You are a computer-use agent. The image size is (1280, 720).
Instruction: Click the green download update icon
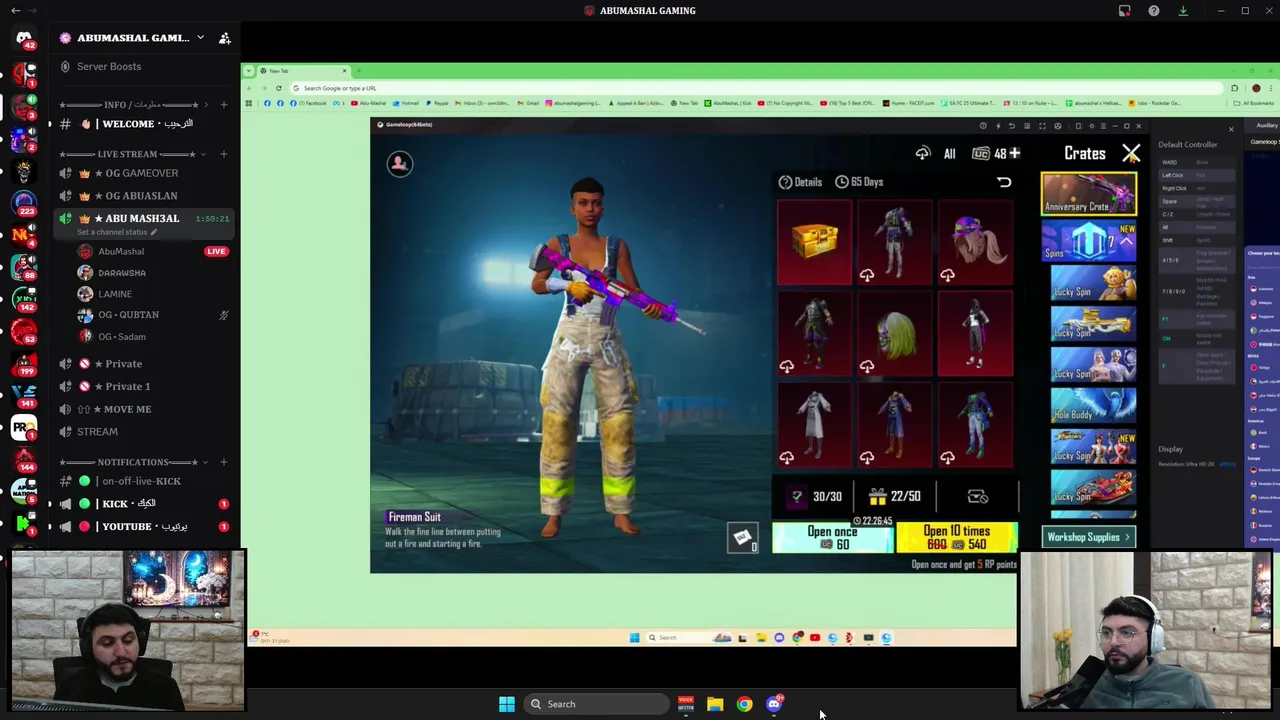click(x=1183, y=11)
